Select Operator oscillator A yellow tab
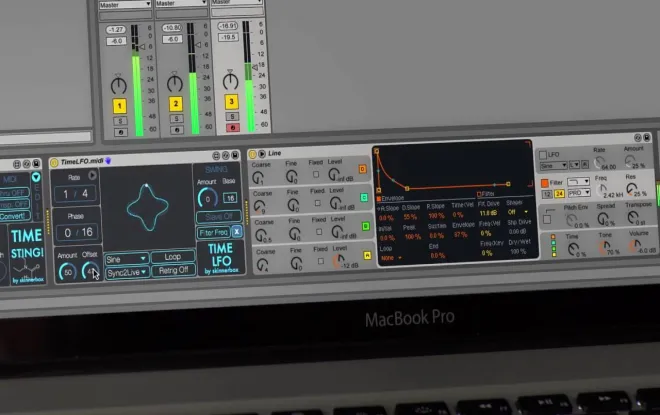 (367, 255)
